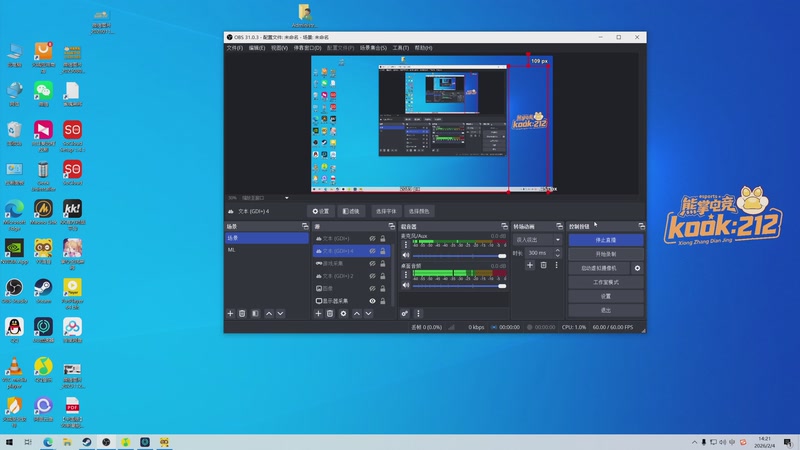Open 设置 settings button in Controls panel
This screenshot has width=800, height=450.
(606, 296)
